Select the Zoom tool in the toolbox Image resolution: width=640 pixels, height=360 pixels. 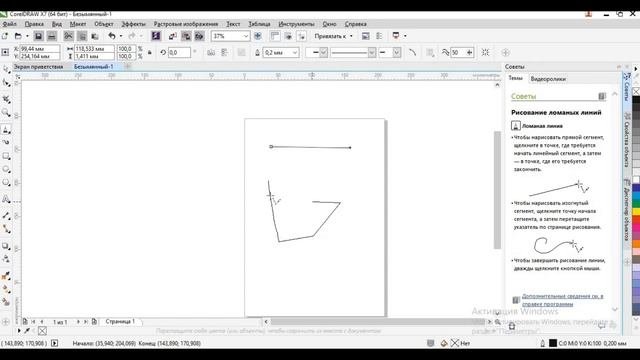pos(6,113)
